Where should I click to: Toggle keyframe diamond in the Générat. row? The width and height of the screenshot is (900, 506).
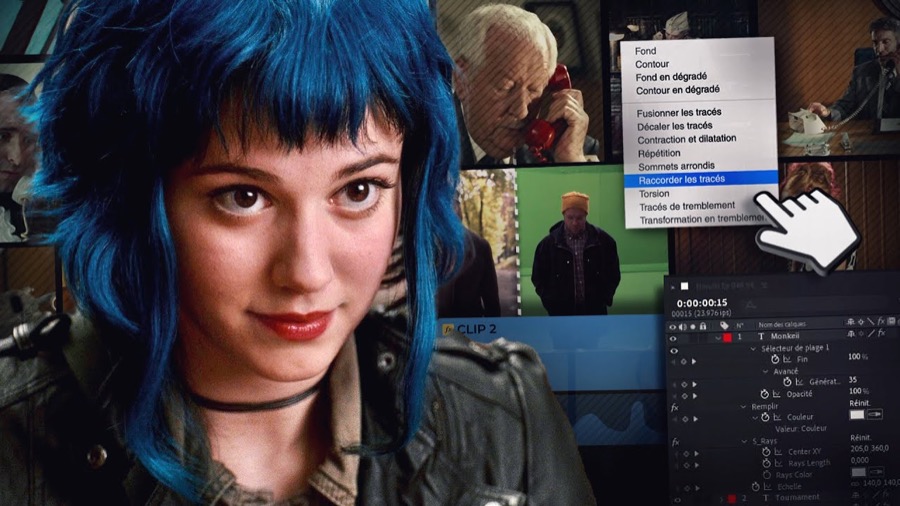click(x=684, y=384)
